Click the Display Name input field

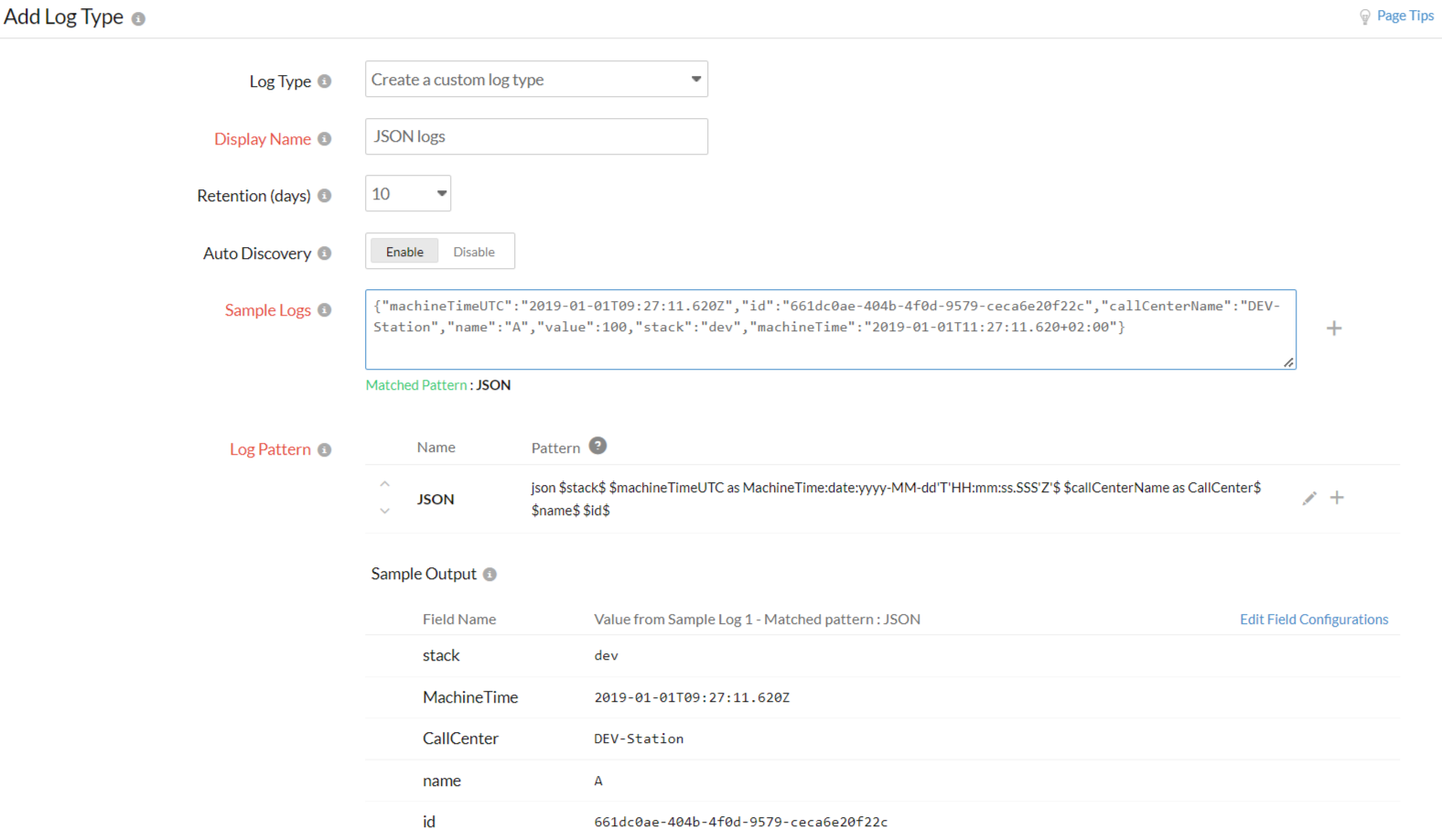536,136
